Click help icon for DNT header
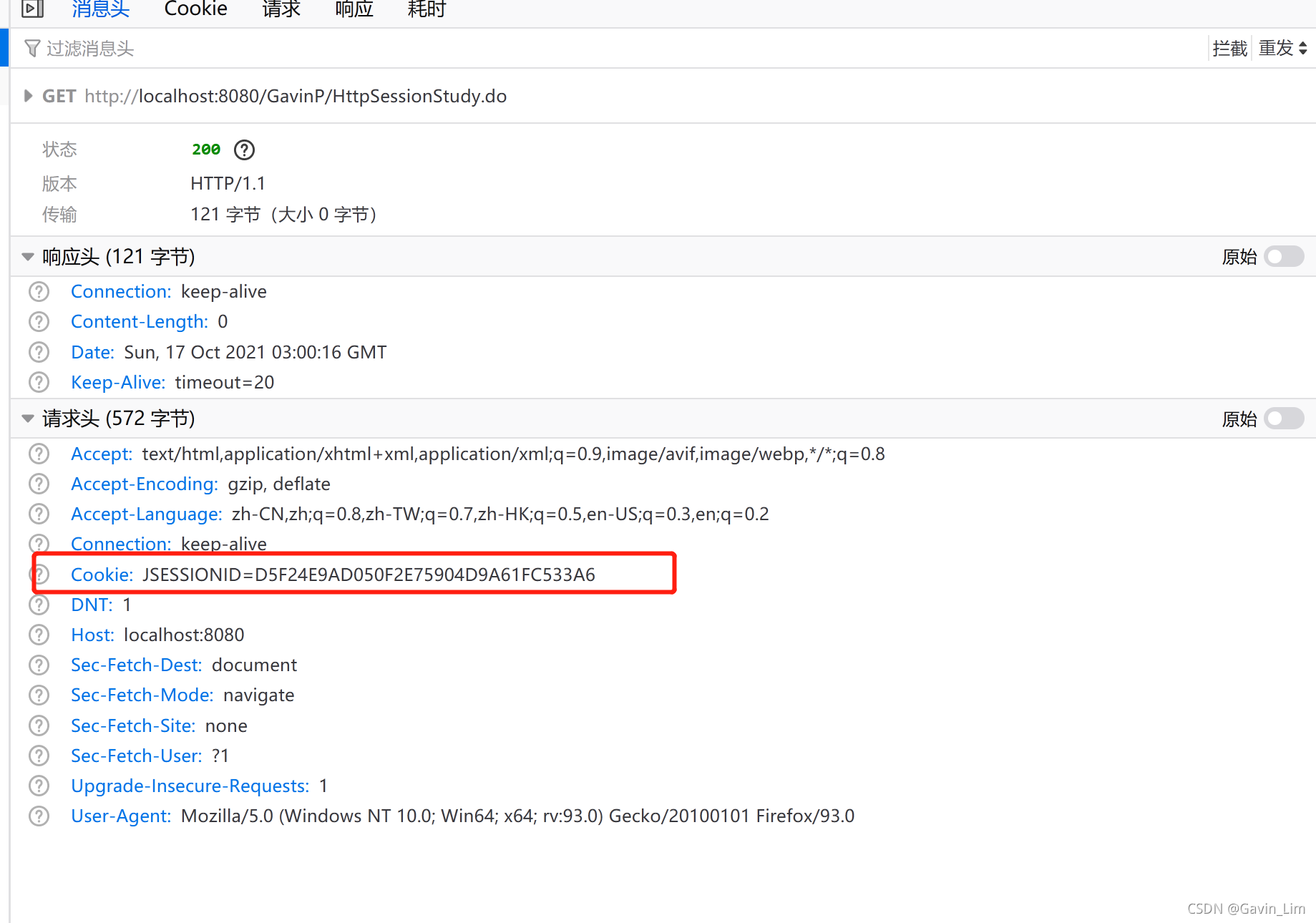This screenshot has height=923, width=1316. (x=39, y=605)
